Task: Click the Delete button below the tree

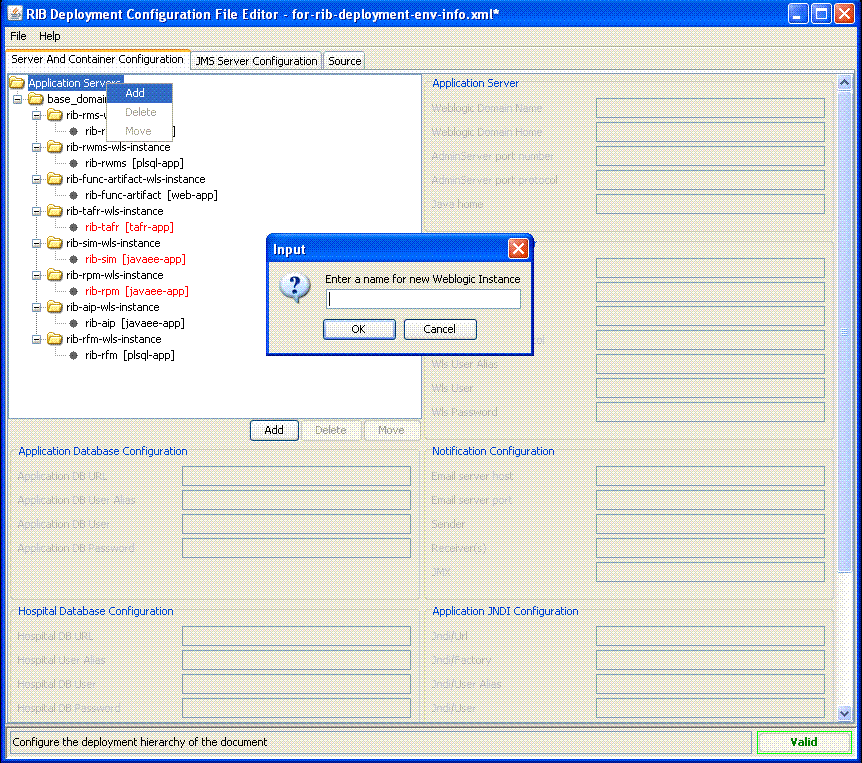Action: click(x=331, y=430)
